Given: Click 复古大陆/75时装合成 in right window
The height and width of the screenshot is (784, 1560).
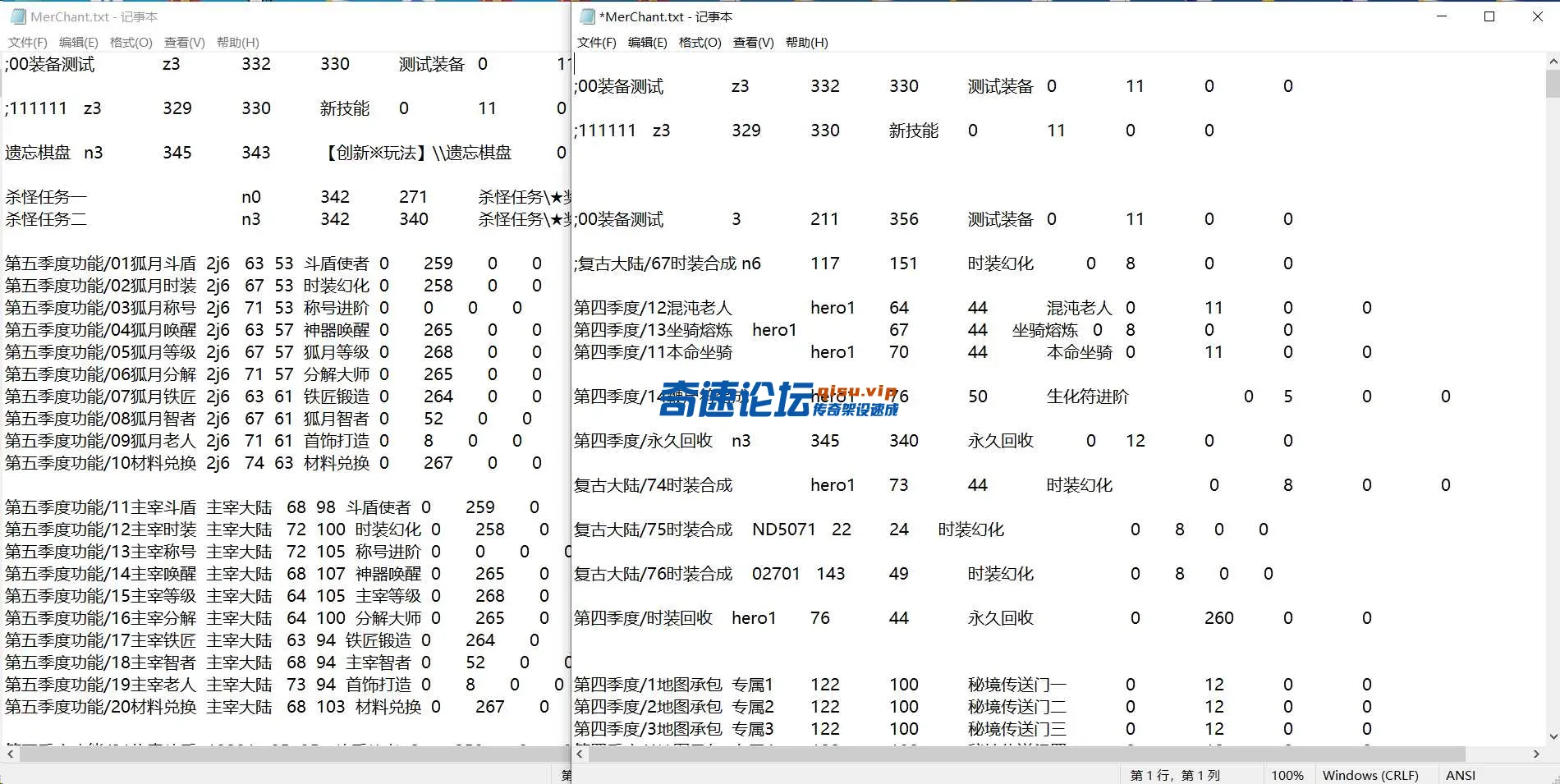Looking at the screenshot, I should click(653, 530).
